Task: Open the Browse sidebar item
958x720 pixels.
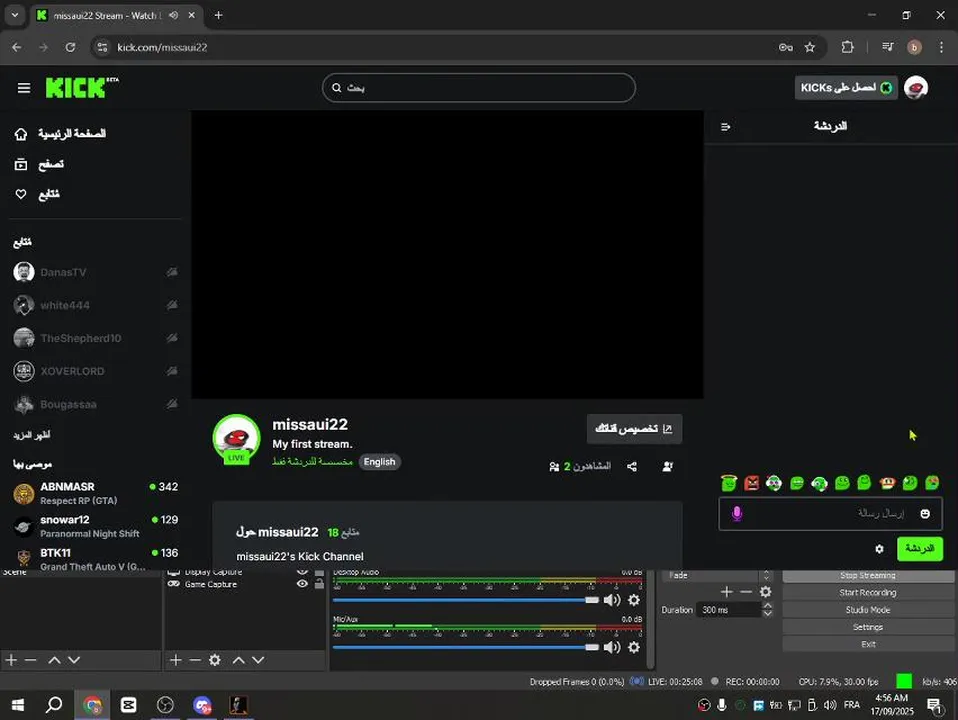Action: click(x=39, y=164)
